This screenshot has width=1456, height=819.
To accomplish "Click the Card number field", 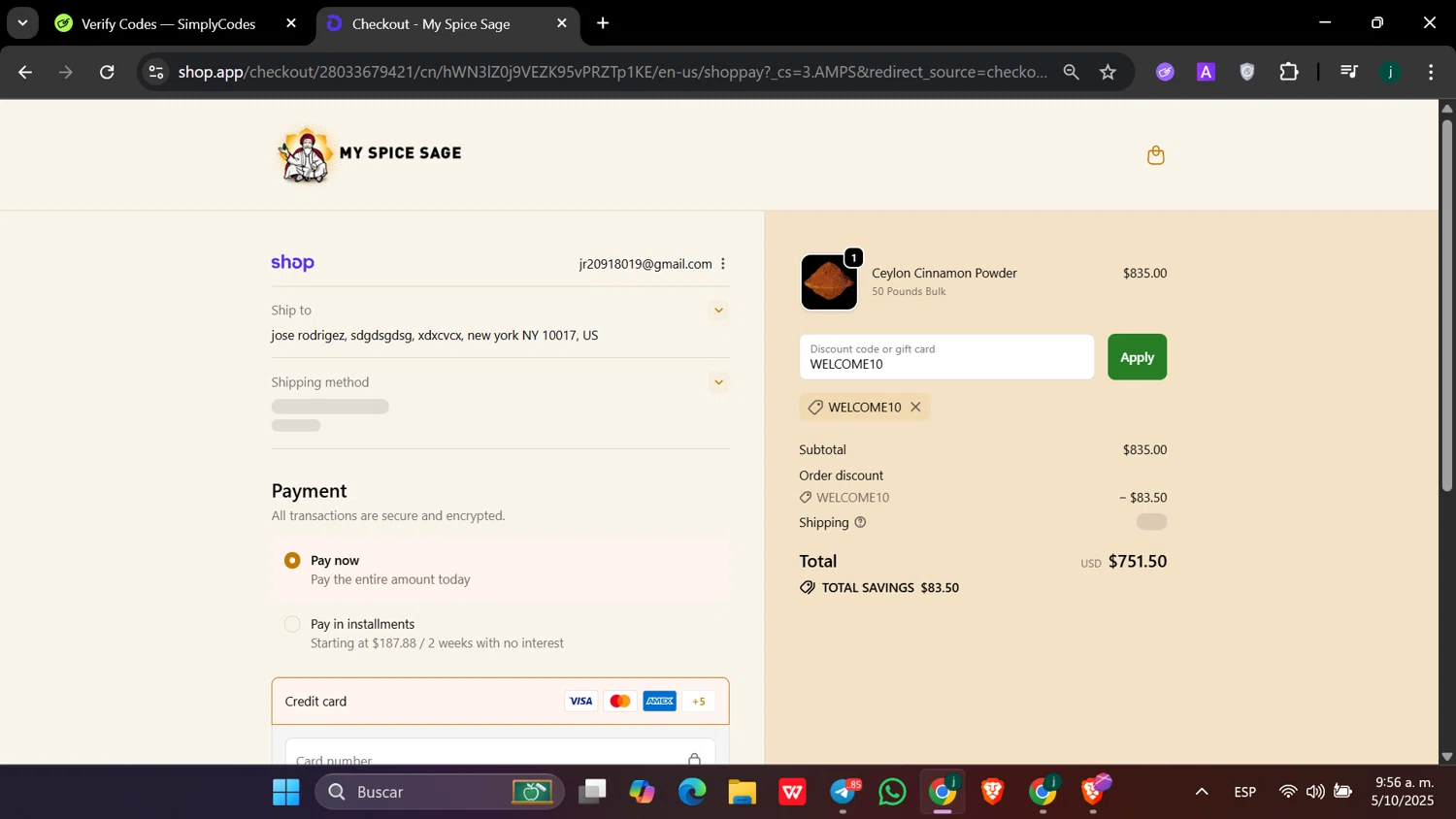I will (500, 752).
